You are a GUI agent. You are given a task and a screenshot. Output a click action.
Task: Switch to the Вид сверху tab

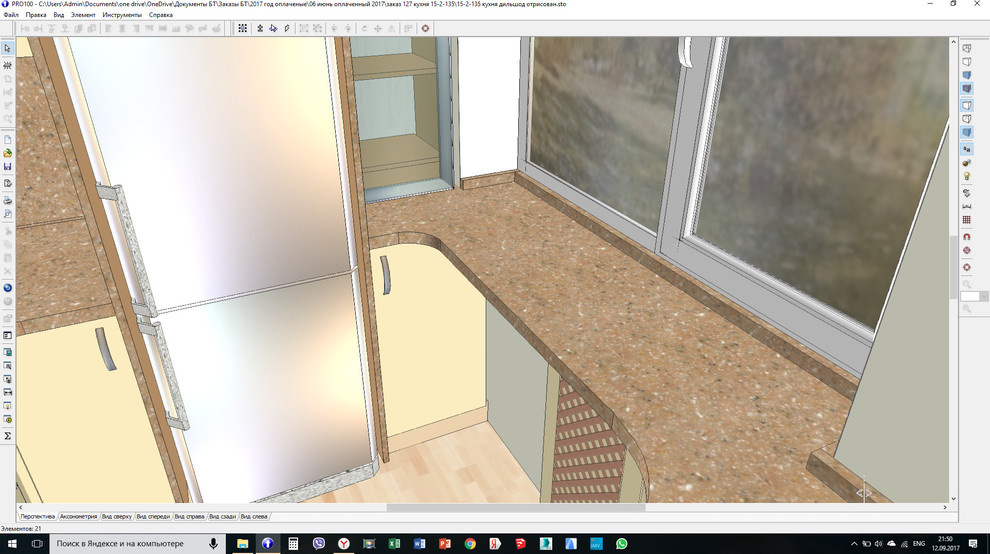pyautogui.click(x=116, y=517)
